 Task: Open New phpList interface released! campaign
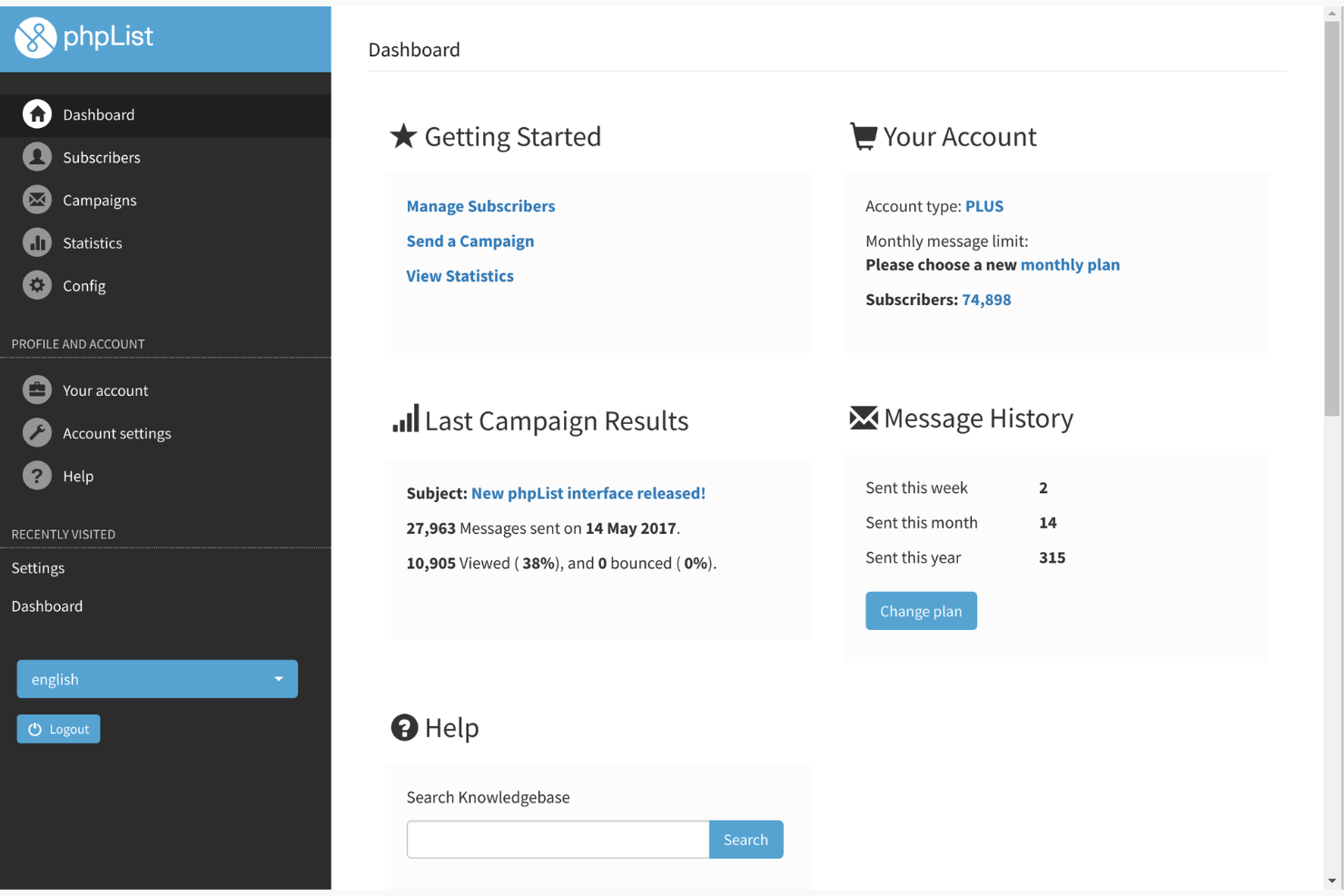click(588, 493)
